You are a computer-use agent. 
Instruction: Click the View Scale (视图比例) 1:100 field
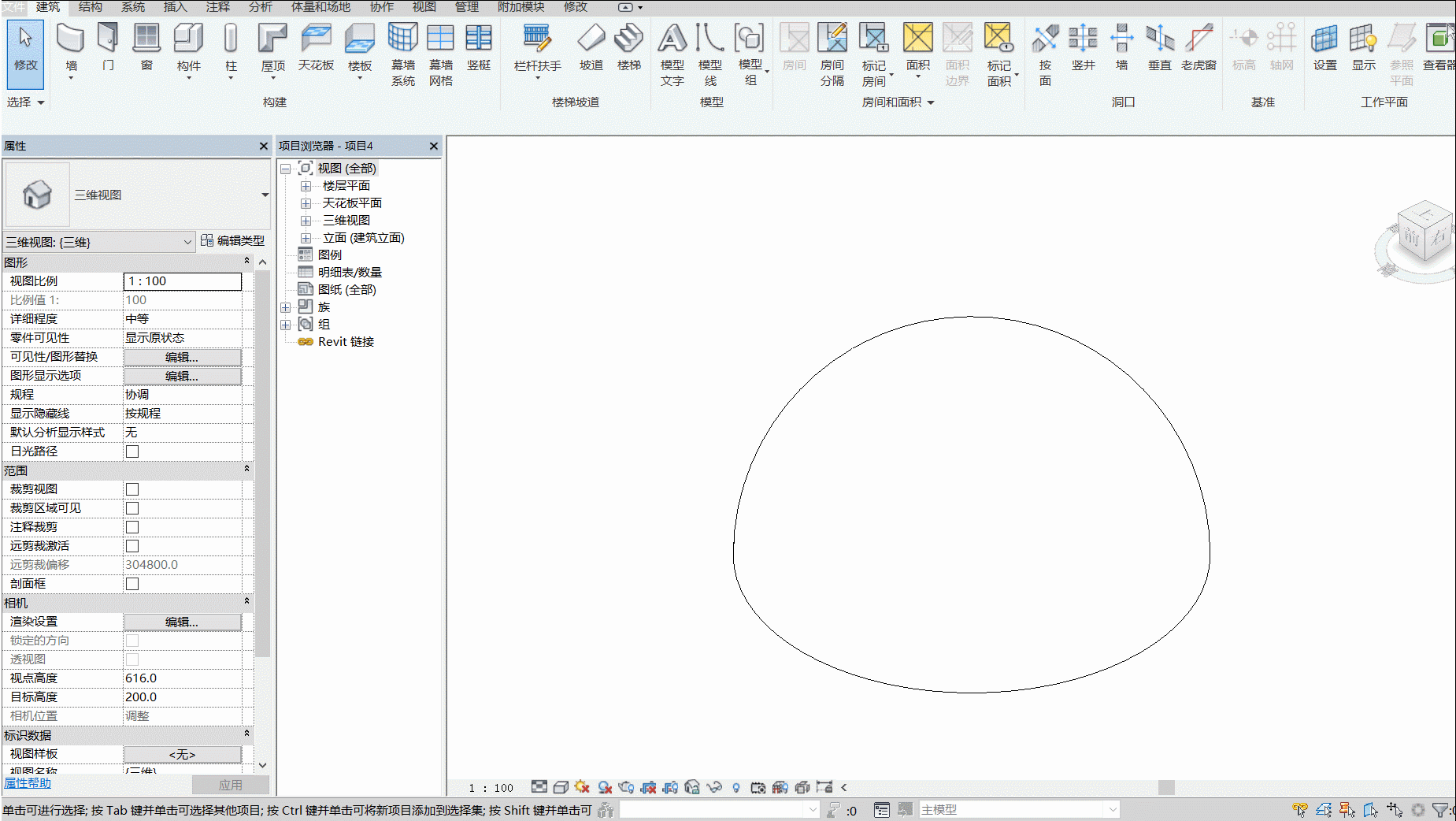click(182, 281)
